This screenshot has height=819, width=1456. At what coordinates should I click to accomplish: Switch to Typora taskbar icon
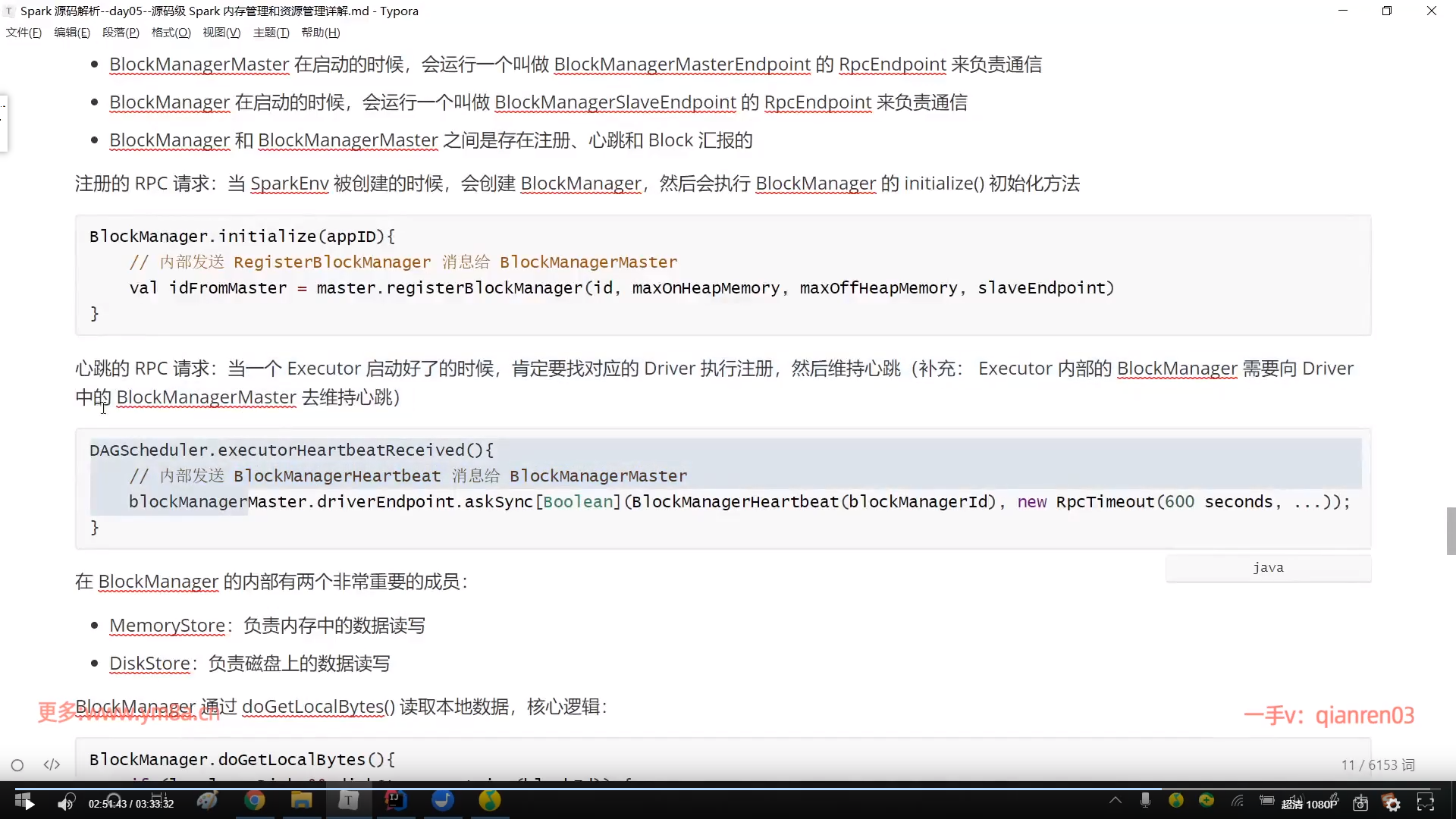[348, 801]
